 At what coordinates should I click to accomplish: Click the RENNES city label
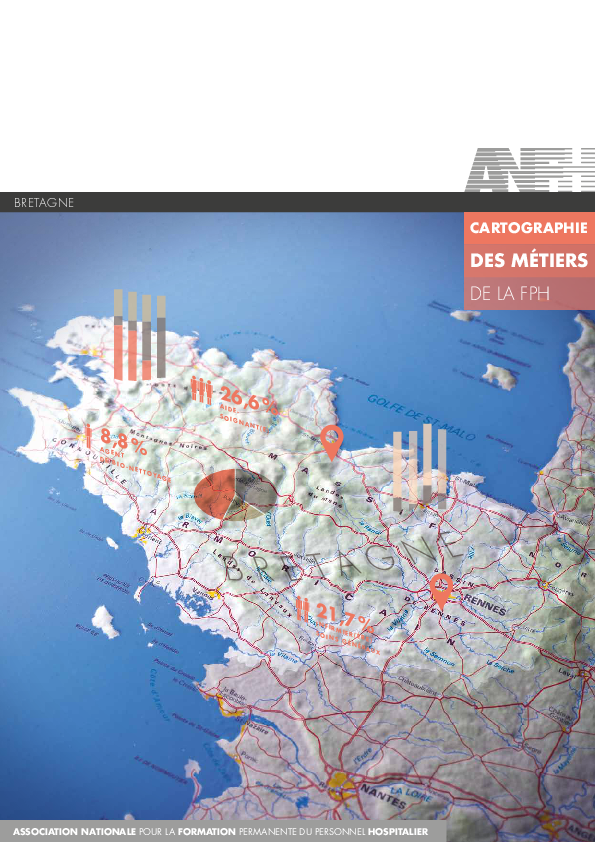pos(485,605)
